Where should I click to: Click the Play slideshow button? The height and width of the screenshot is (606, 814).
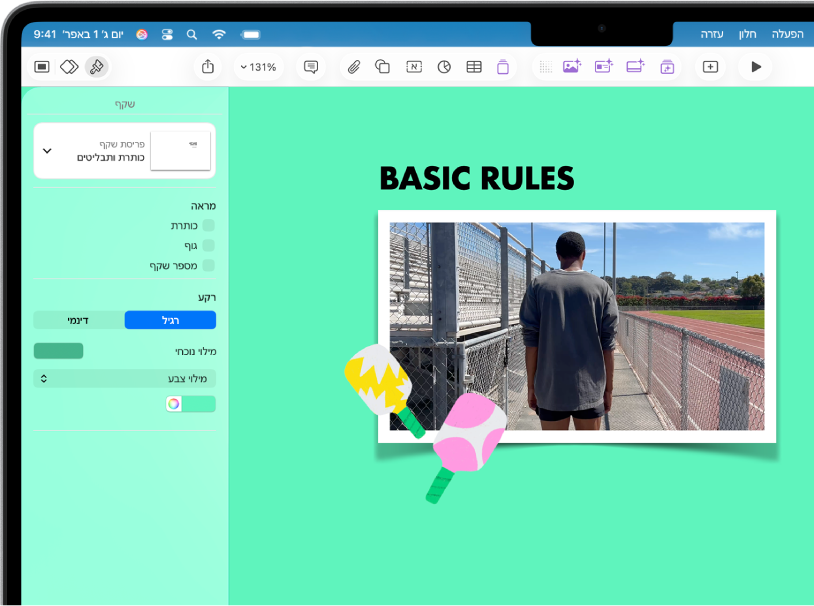(x=756, y=67)
